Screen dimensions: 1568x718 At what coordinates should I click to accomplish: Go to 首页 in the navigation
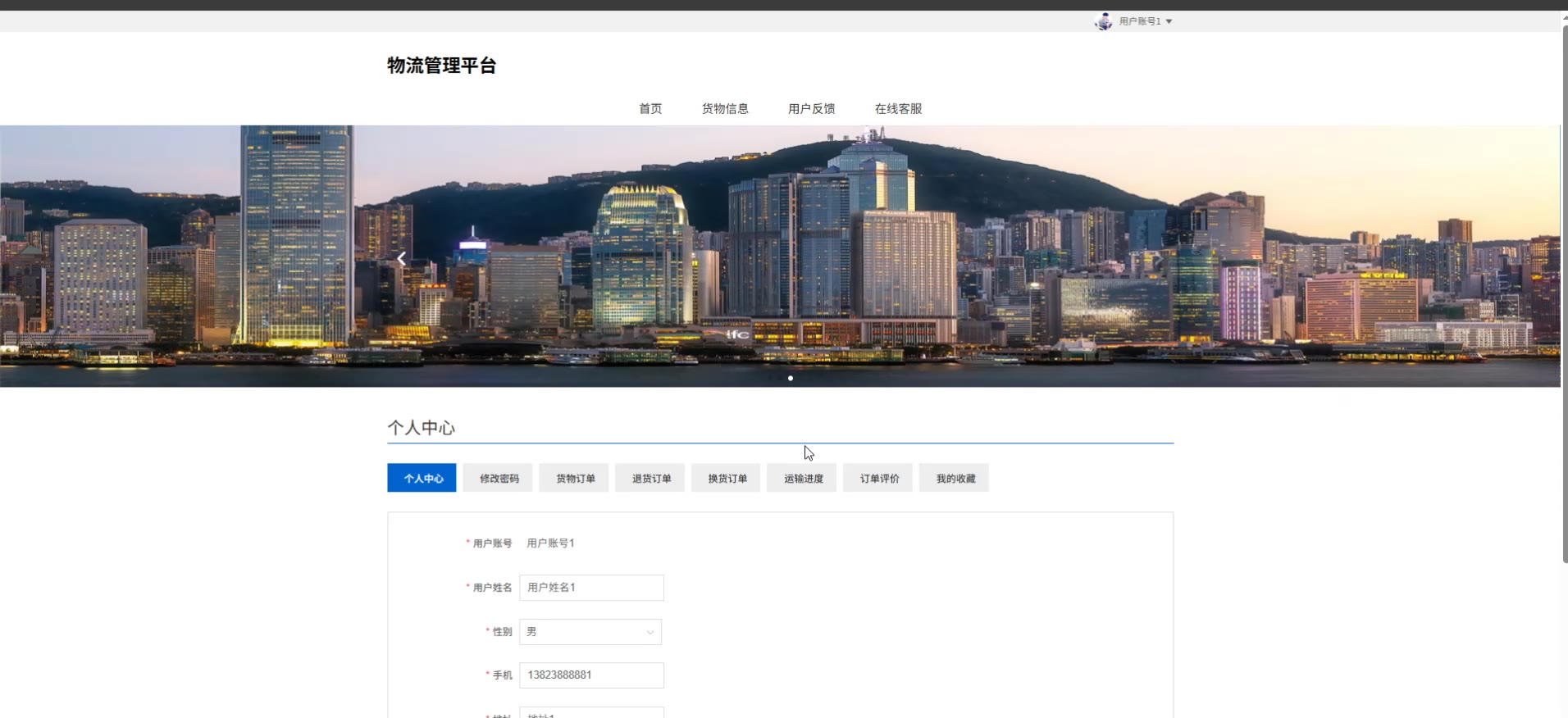650,109
